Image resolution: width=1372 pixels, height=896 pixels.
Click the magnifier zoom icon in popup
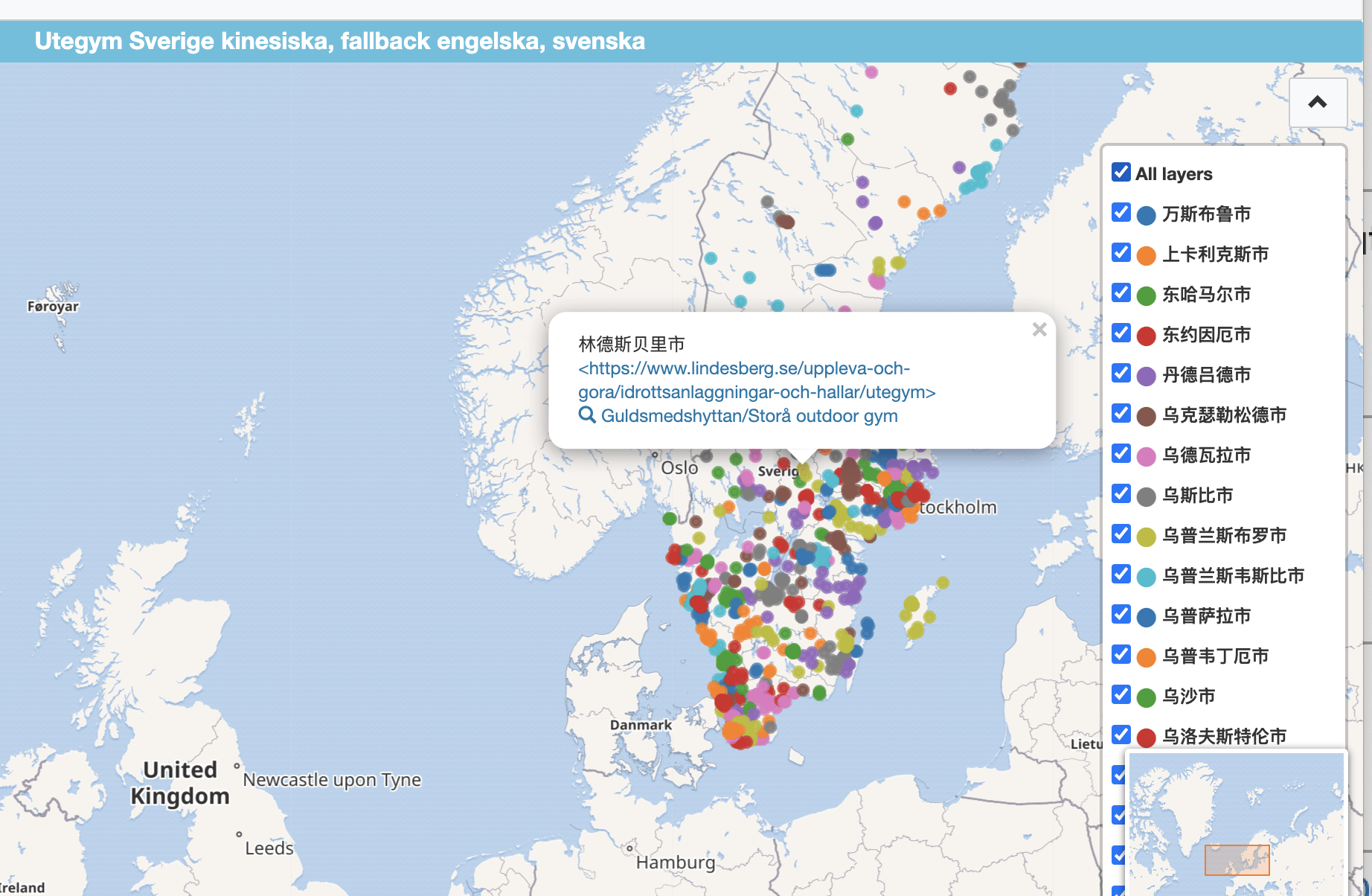[587, 415]
